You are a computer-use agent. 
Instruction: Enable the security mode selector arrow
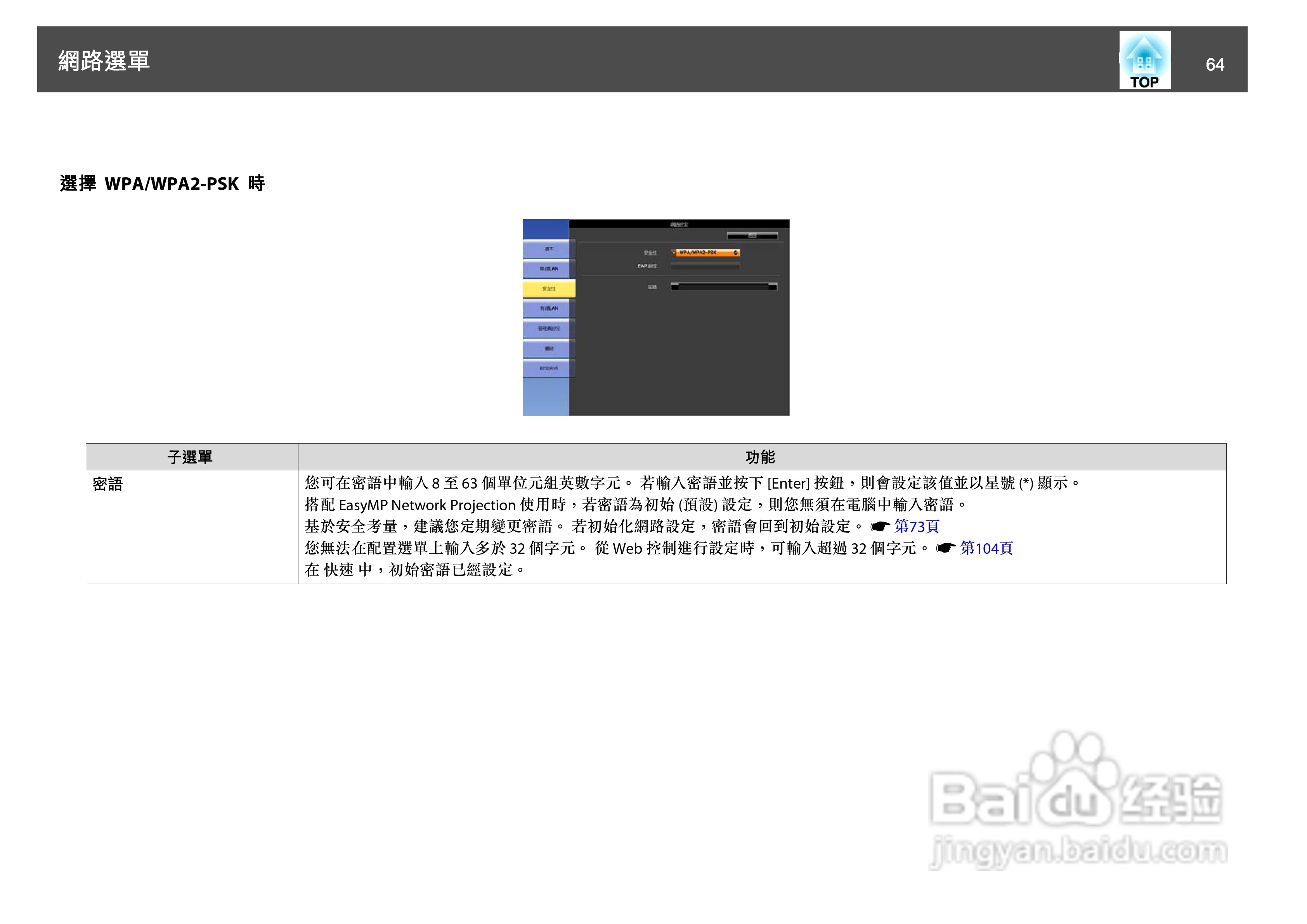tap(674, 253)
